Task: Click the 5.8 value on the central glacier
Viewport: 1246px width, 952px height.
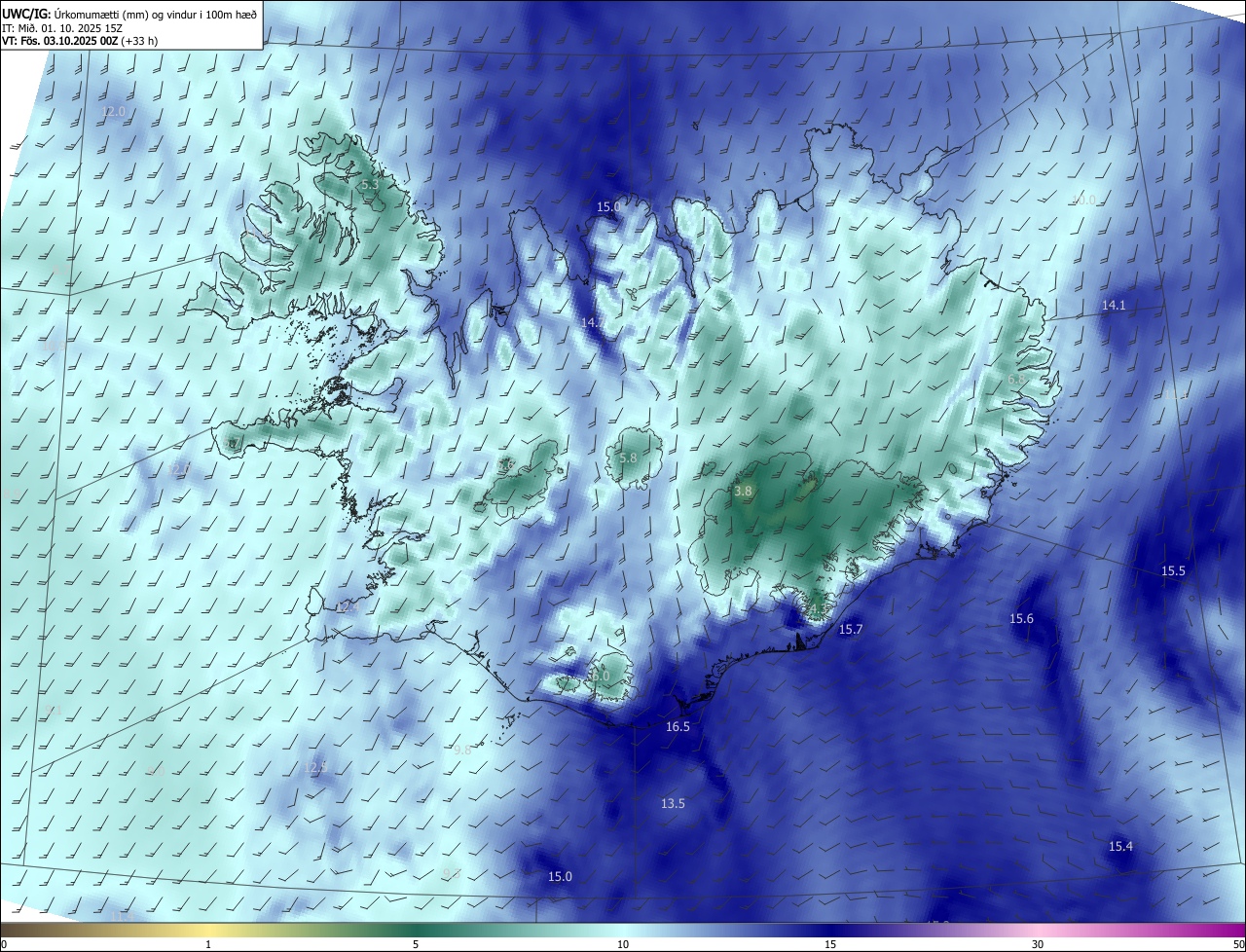Action: click(628, 458)
